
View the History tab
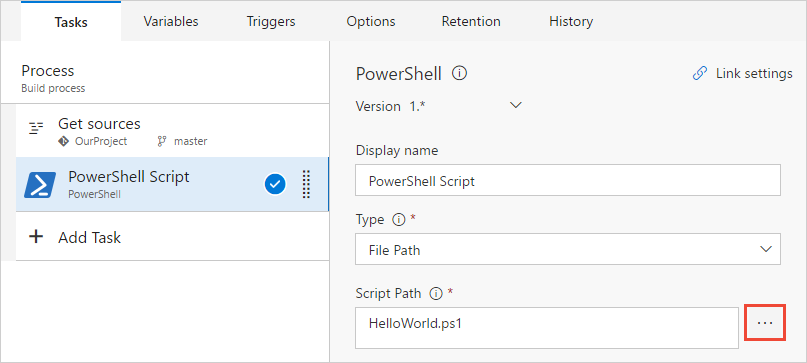(x=571, y=22)
